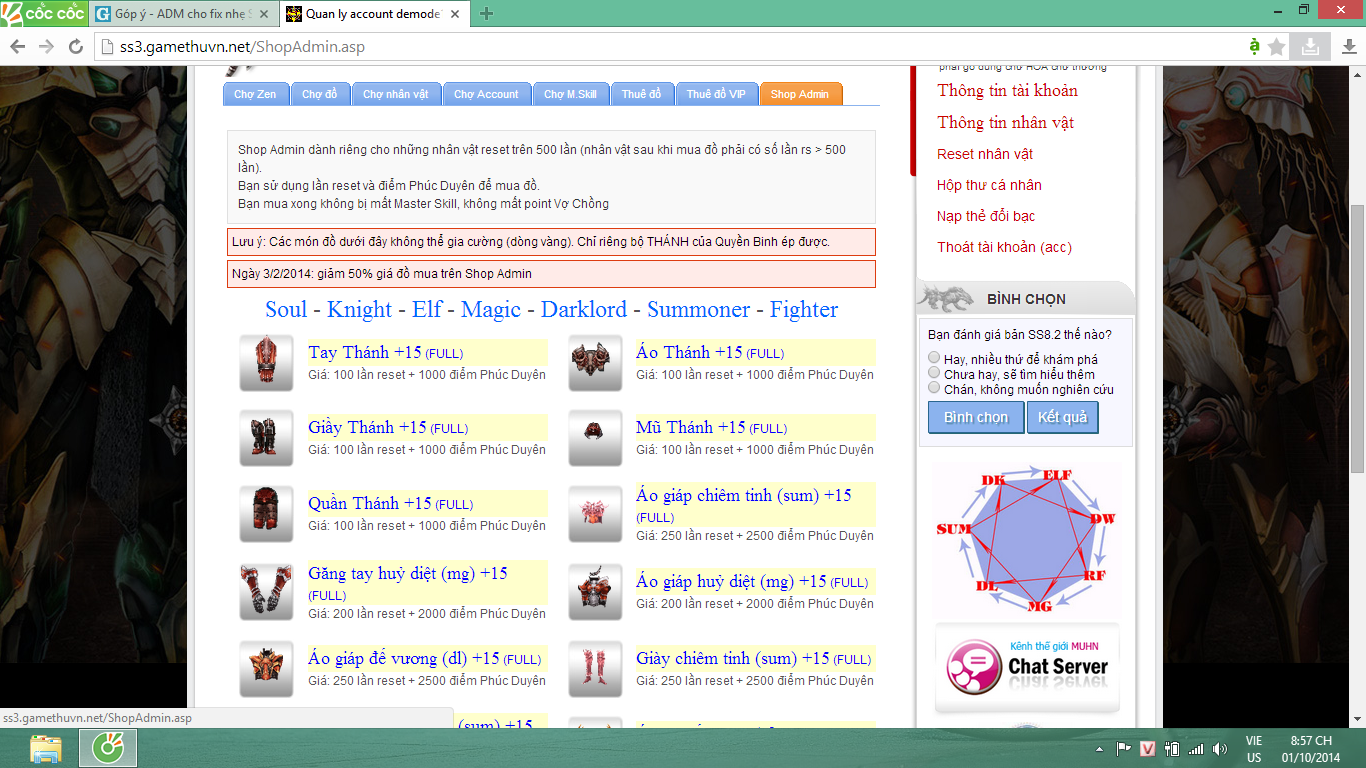
Task: Filter by Elf class link
Action: (427, 310)
